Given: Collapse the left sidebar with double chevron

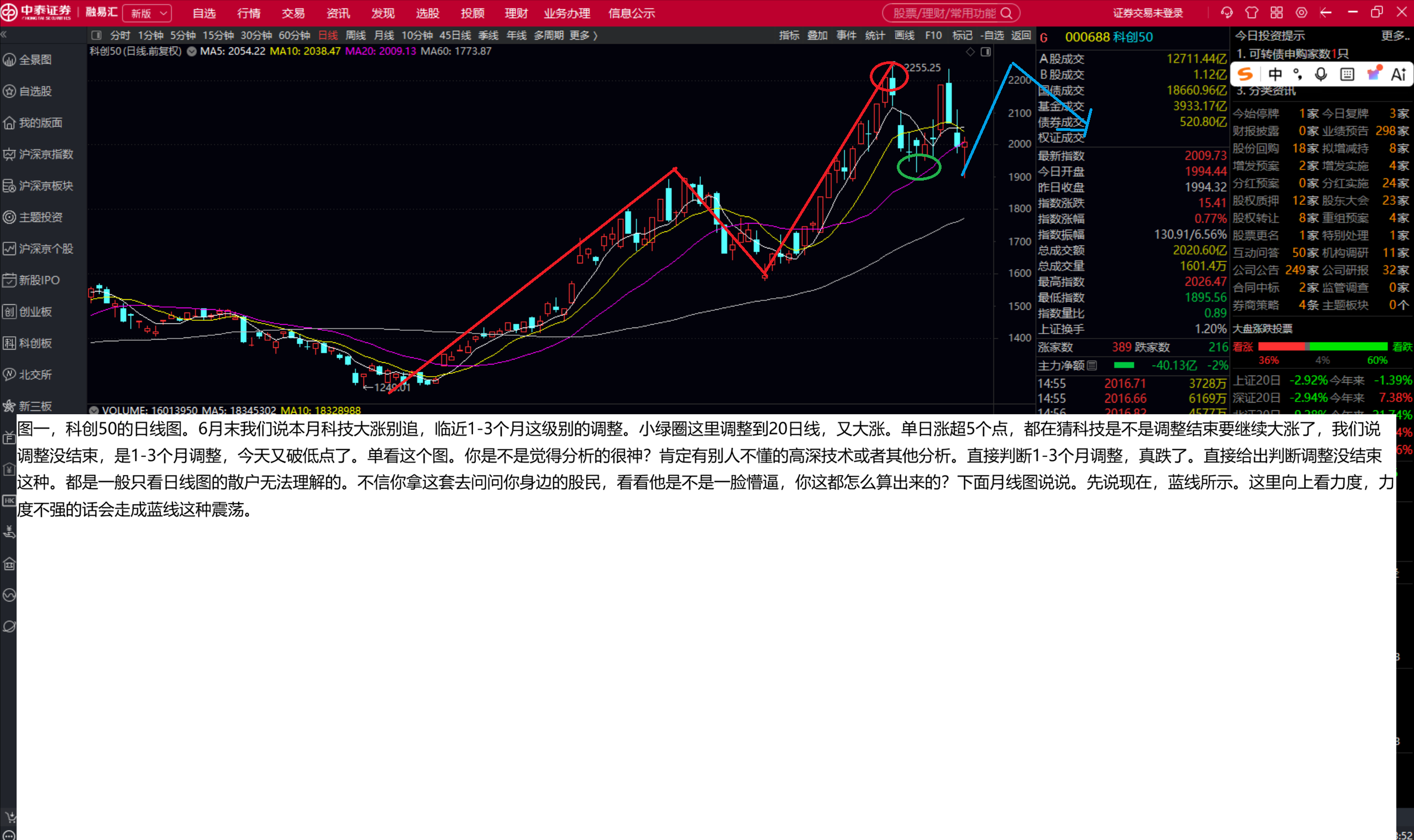Looking at the screenshot, I should tap(4, 35).
